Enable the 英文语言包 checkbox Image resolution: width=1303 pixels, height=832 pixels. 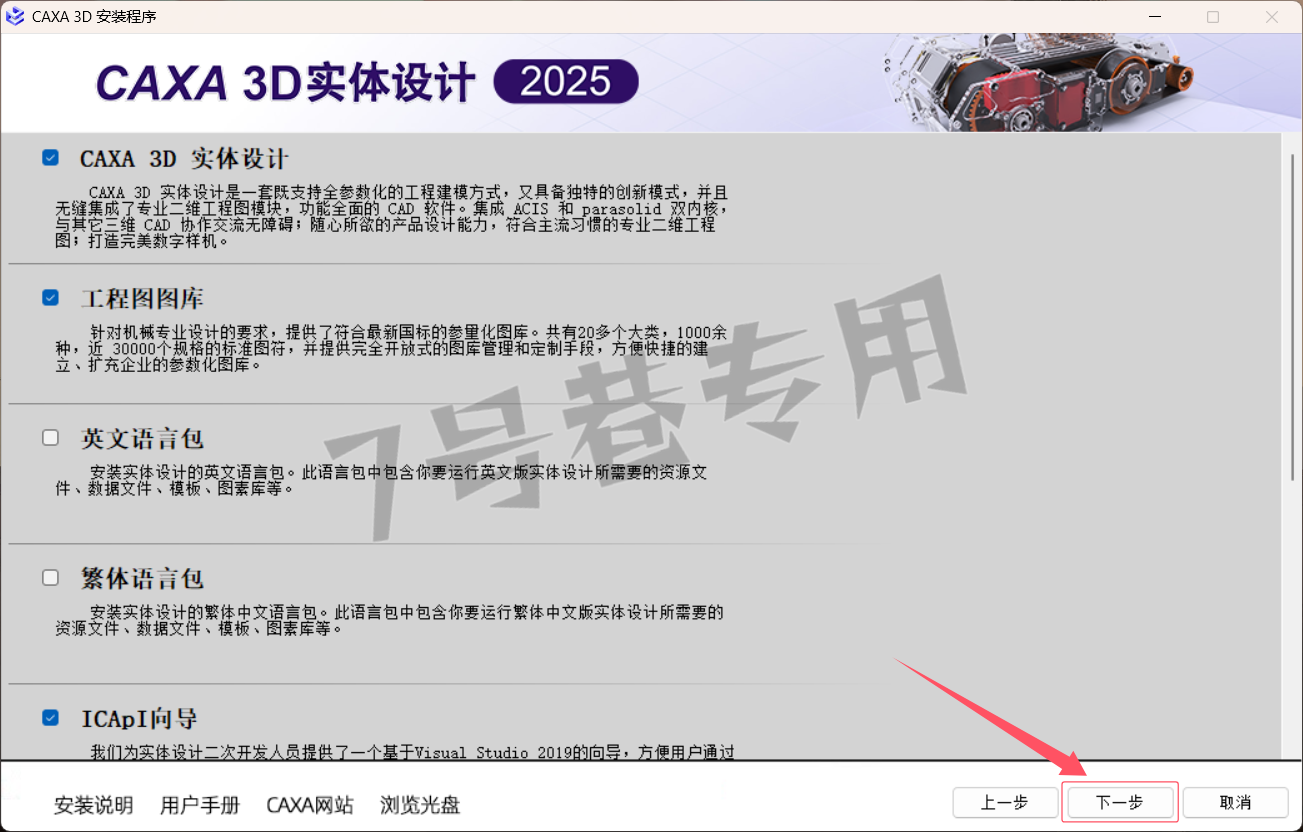[50, 438]
